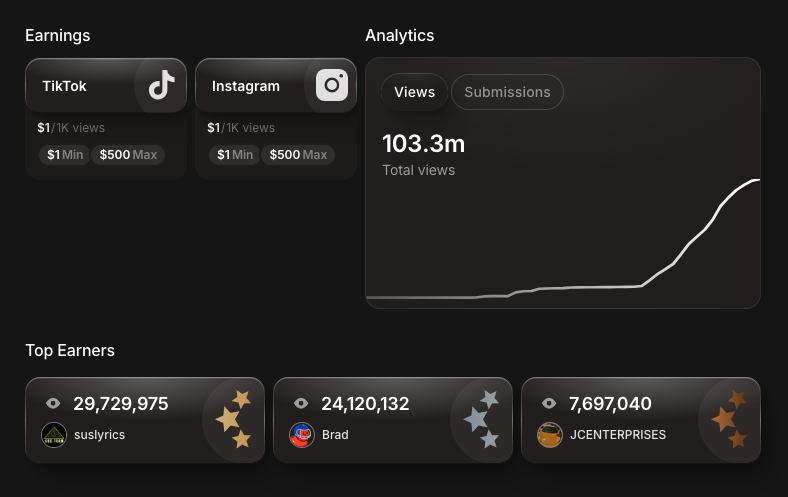Switch to the Views analytics tab
This screenshot has width=788, height=497.
point(415,92)
